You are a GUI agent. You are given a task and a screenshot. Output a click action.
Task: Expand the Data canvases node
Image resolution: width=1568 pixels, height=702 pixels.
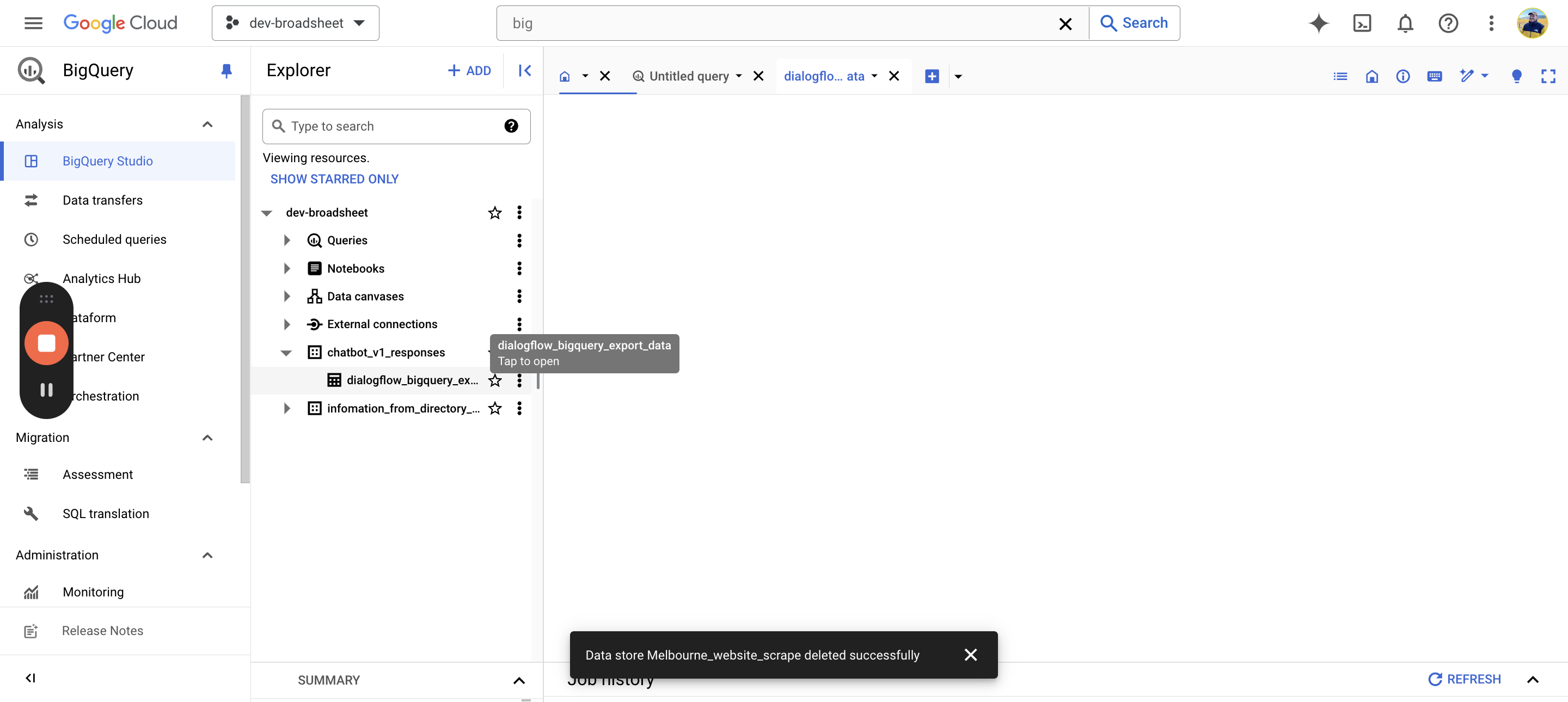(x=287, y=296)
